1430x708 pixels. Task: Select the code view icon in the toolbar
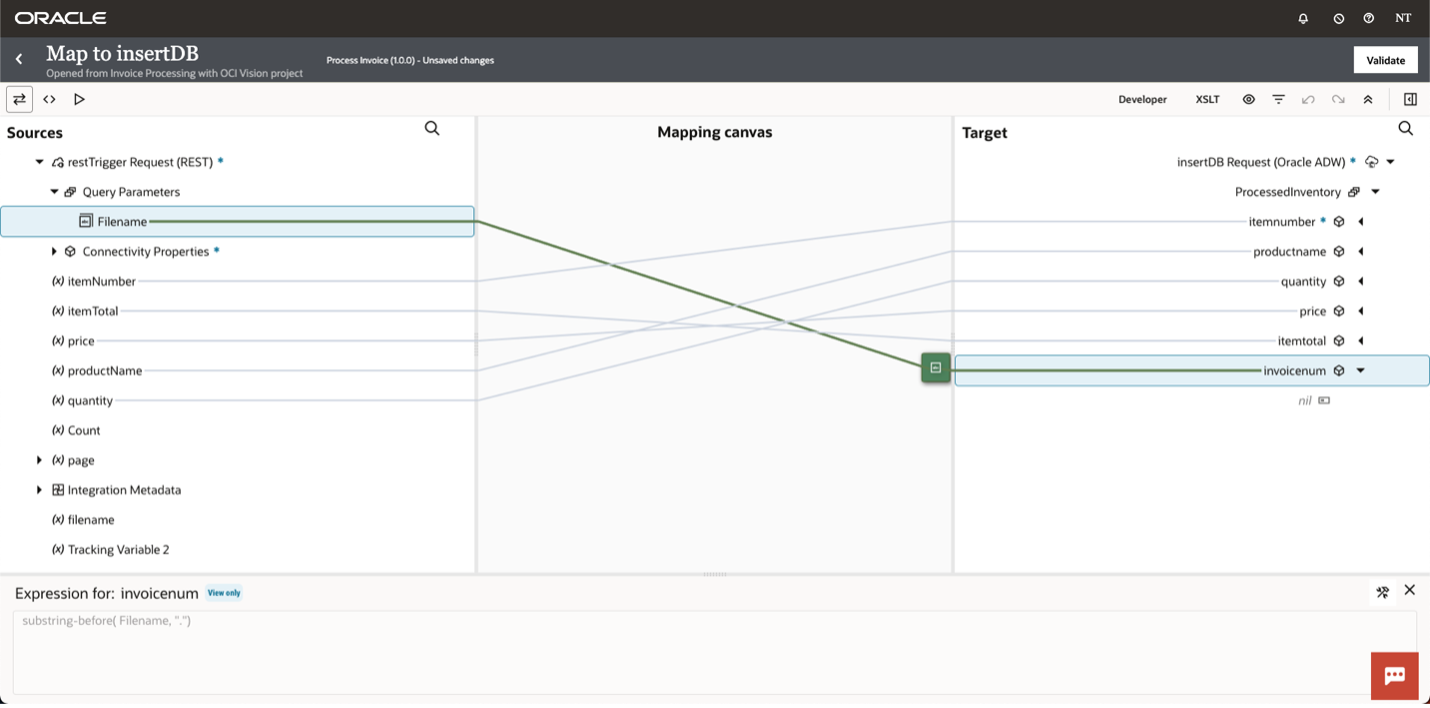click(49, 99)
